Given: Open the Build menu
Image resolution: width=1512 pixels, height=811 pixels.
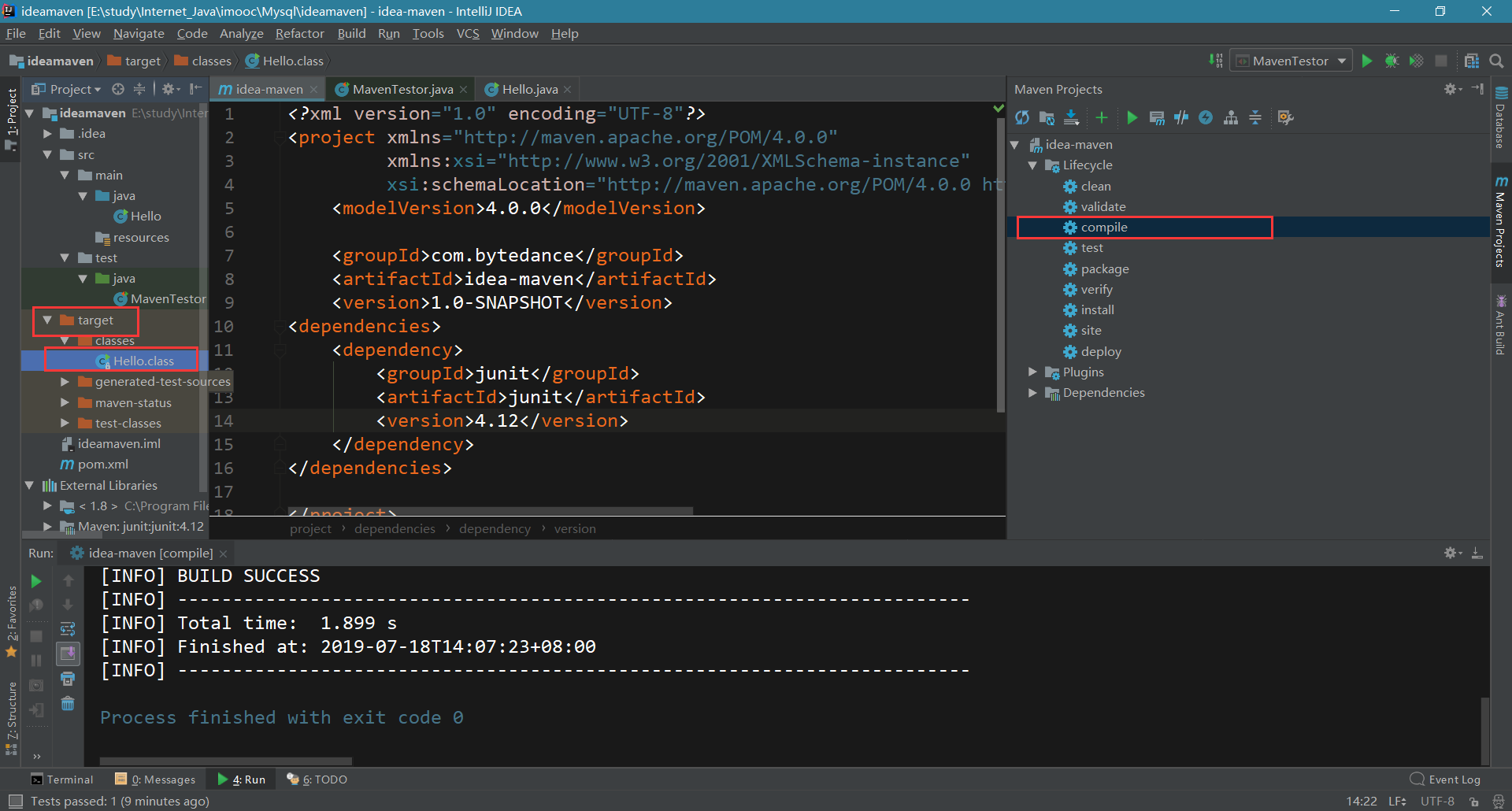Looking at the screenshot, I should pos(351,33).
